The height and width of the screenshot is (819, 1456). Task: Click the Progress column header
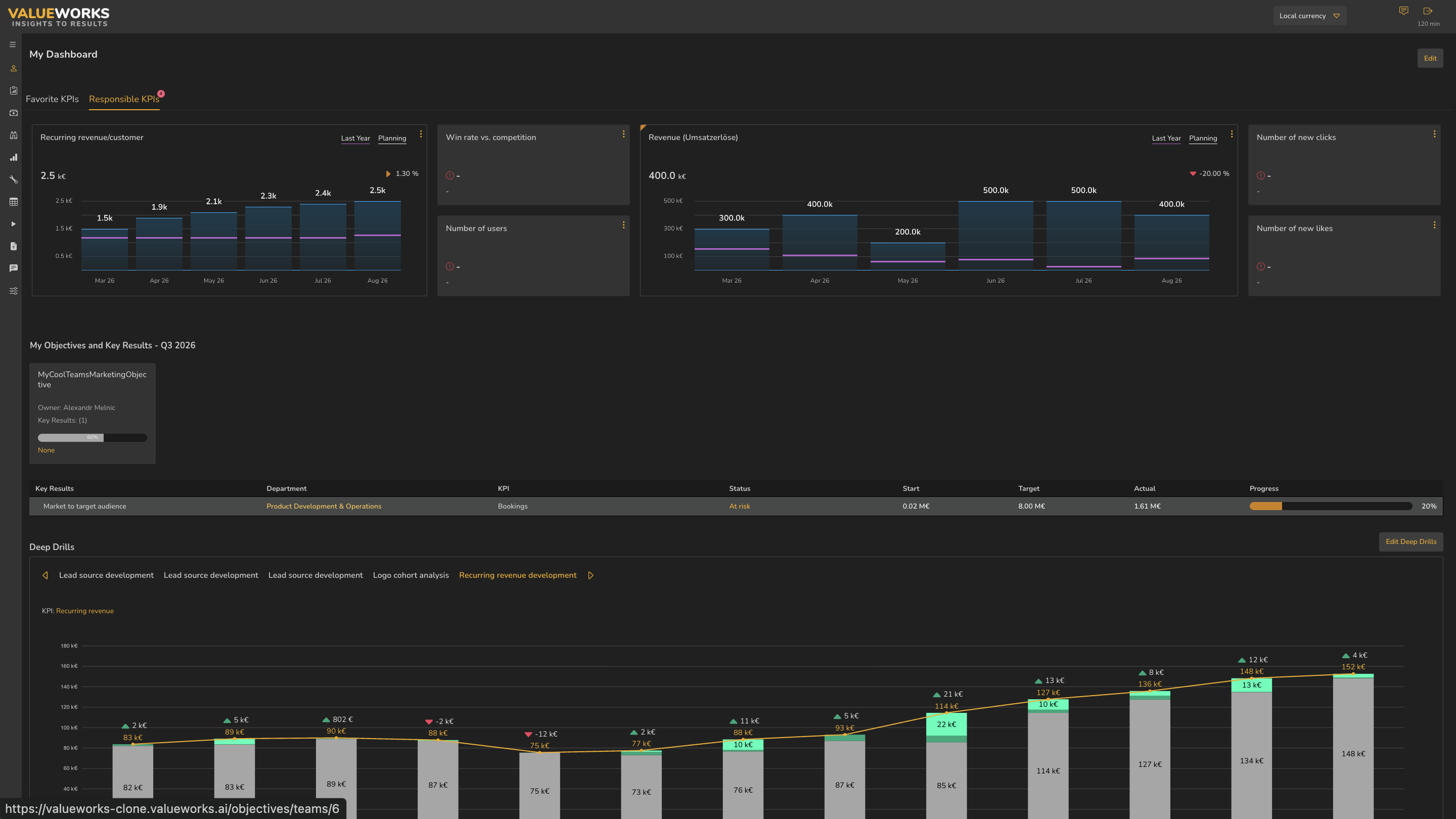1264,489
